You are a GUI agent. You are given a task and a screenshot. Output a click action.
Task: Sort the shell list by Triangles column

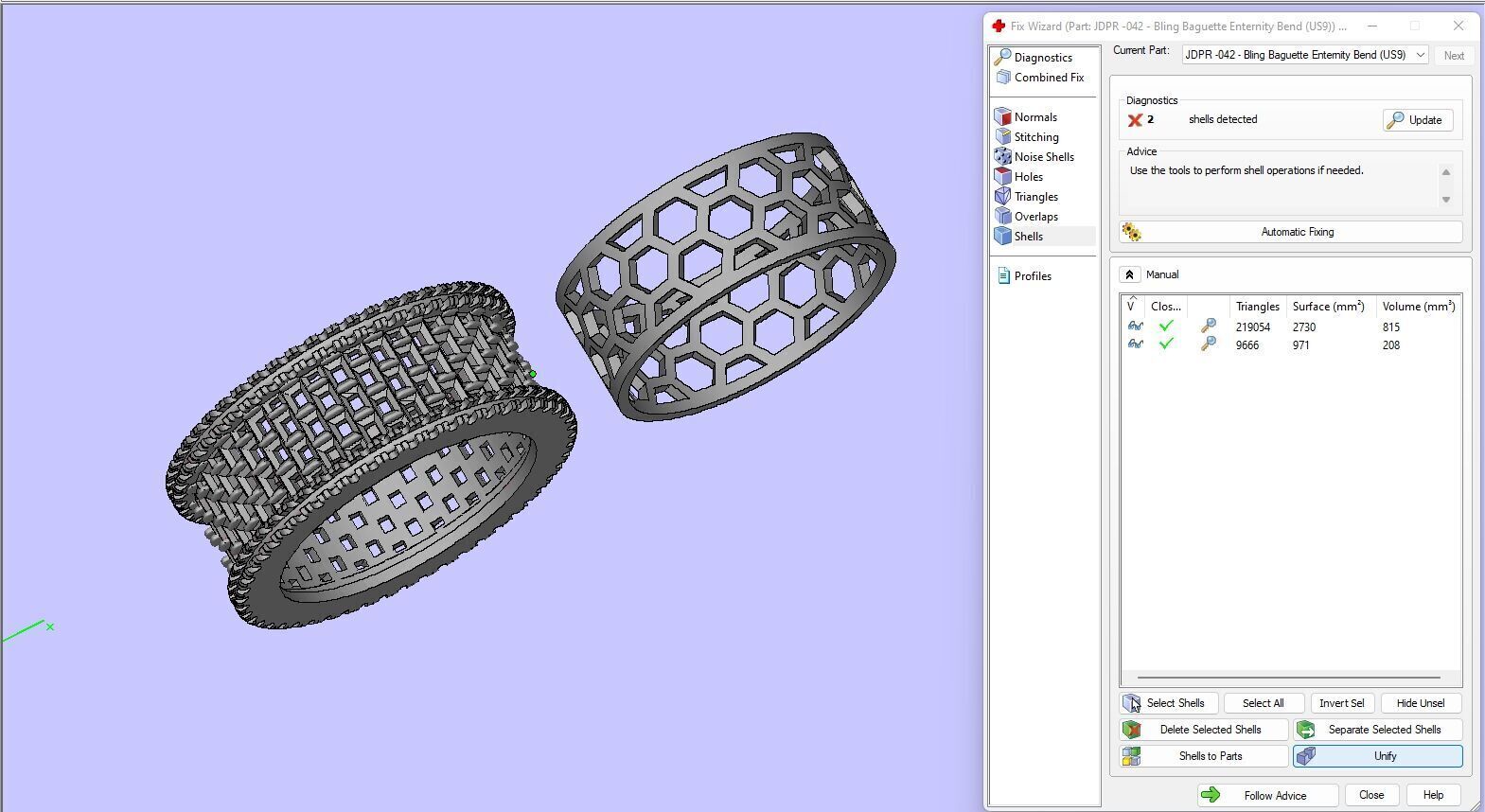click(x=1257, y=307)
